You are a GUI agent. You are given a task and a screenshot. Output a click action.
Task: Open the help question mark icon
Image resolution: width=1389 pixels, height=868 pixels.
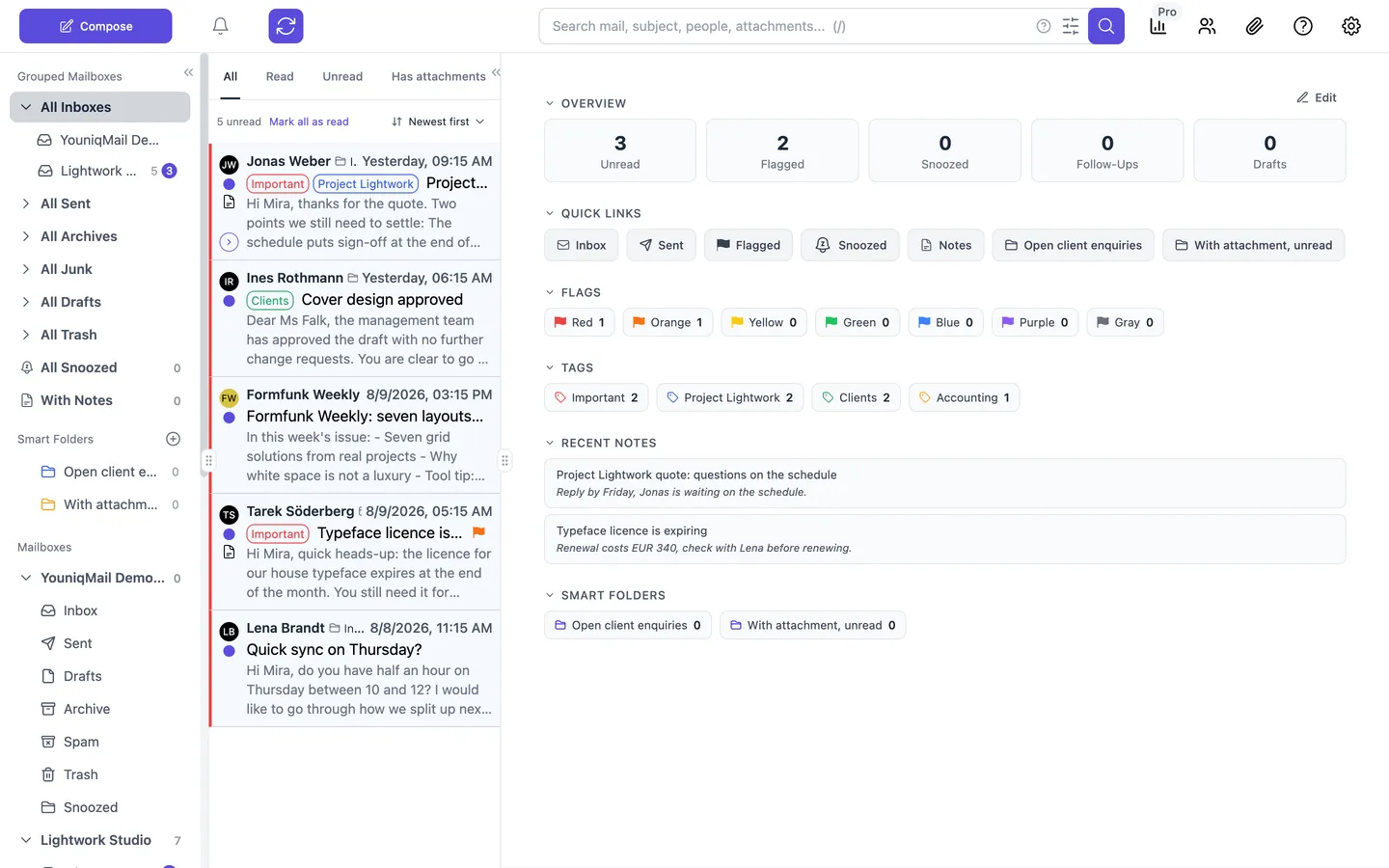coord(1303,26)
